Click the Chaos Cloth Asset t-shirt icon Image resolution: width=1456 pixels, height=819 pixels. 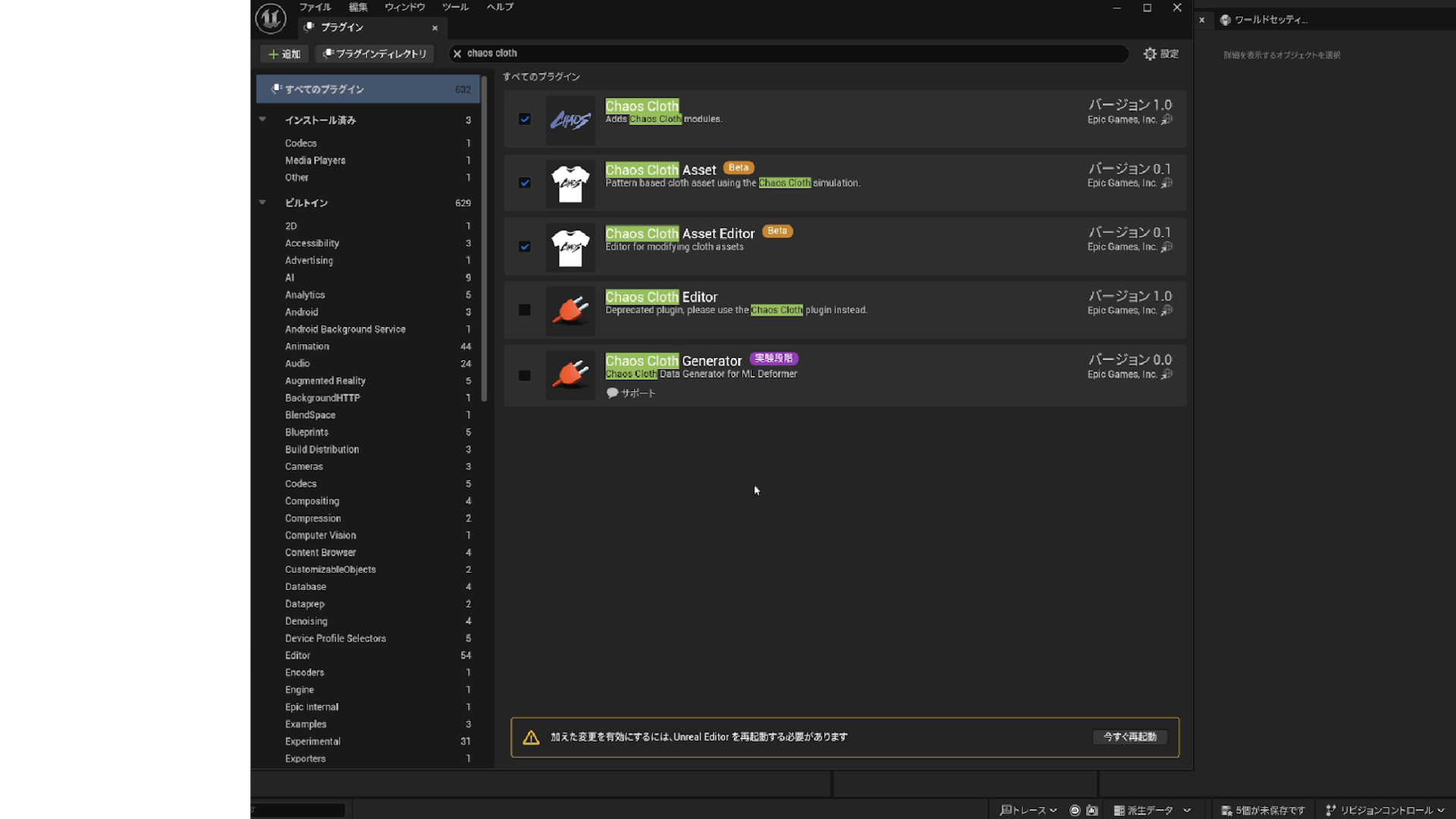(x=570, y=184)
